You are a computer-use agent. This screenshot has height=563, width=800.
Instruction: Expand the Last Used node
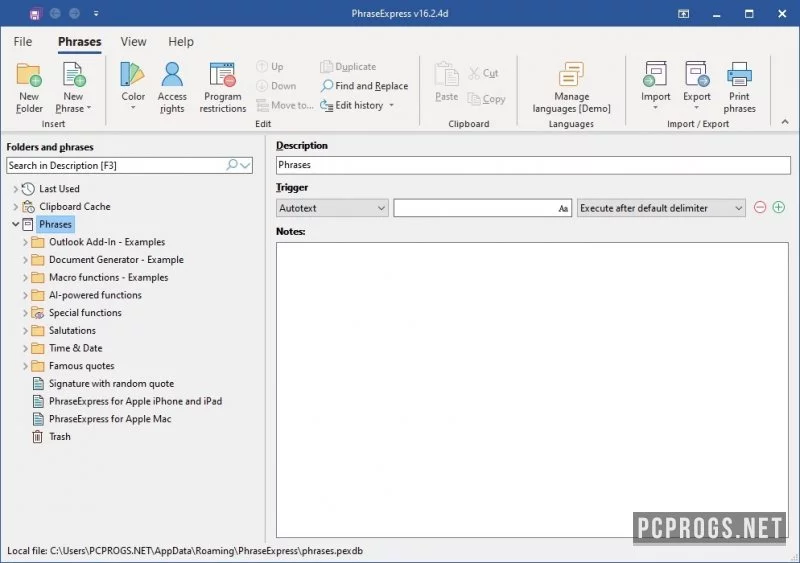[x=15, y=189]
